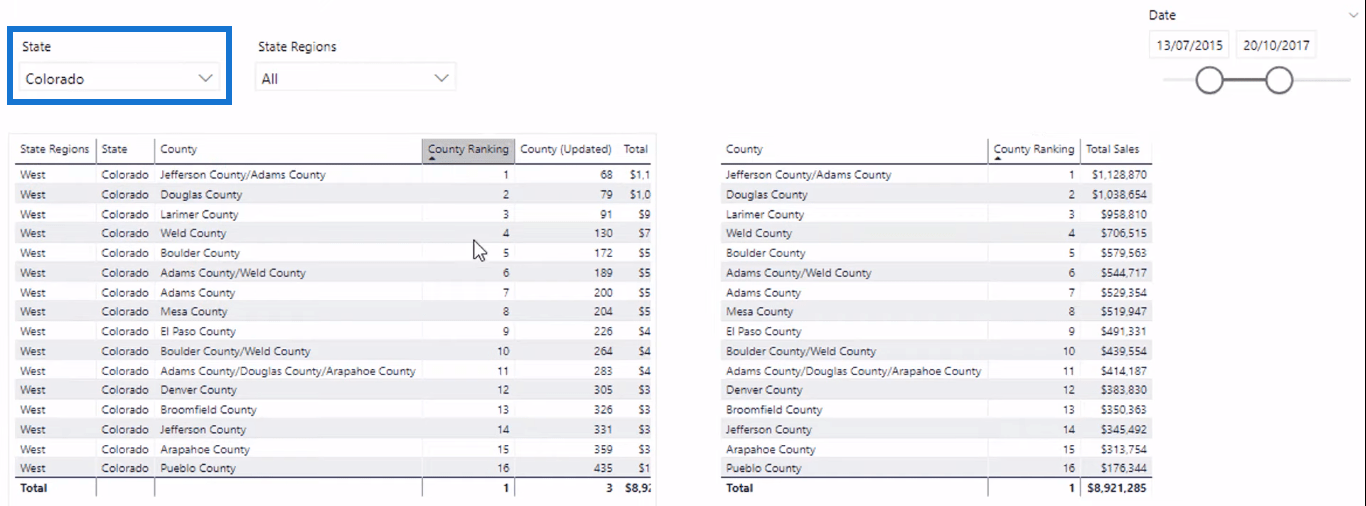
Task: Select Mesa County in right table
Action: tap(759, 312)
